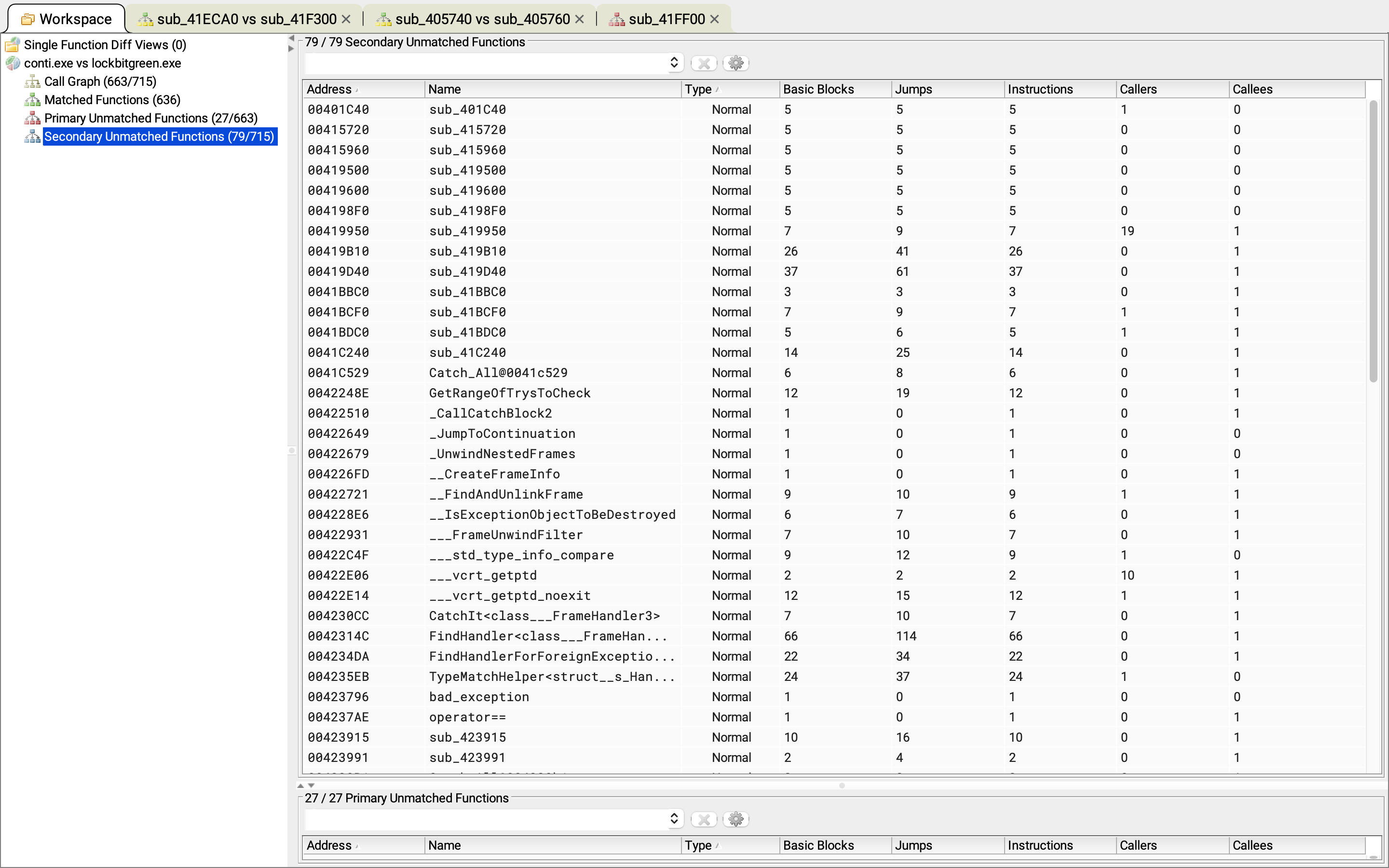Sort primary table by Name column
The height and width of the screenshot is (868, 1389).
pyautogui.click(x=553, y=845)
